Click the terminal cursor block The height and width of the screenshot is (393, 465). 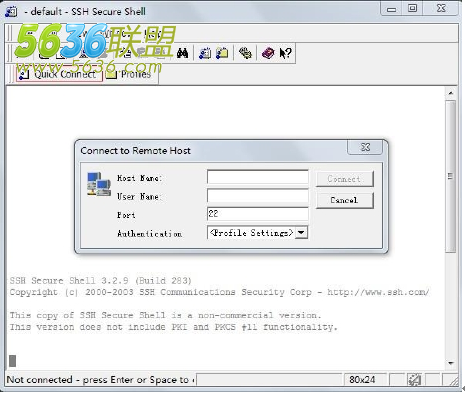tap(12, 361)
